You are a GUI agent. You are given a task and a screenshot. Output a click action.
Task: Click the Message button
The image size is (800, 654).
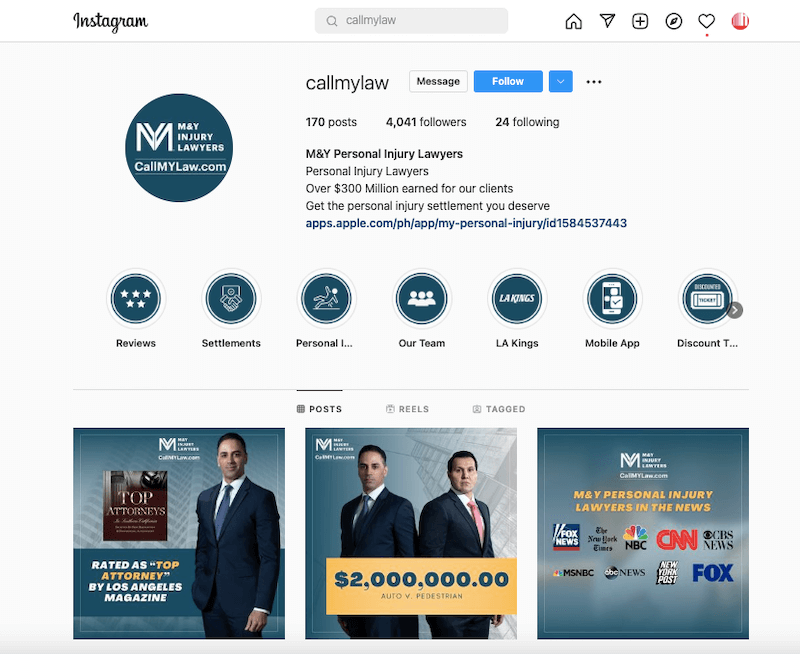point(438,82)
